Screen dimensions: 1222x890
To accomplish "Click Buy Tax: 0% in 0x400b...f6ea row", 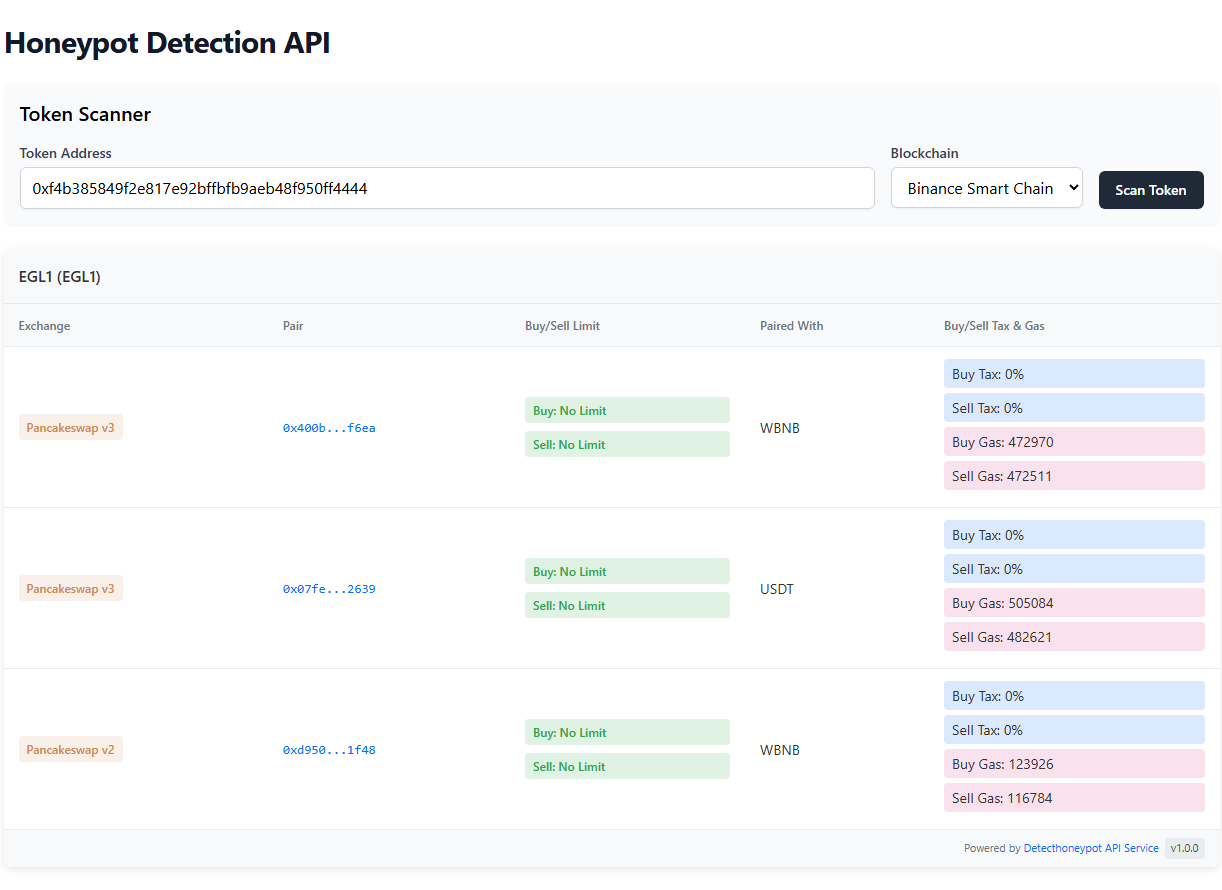I will click(x=1074, y=374).
